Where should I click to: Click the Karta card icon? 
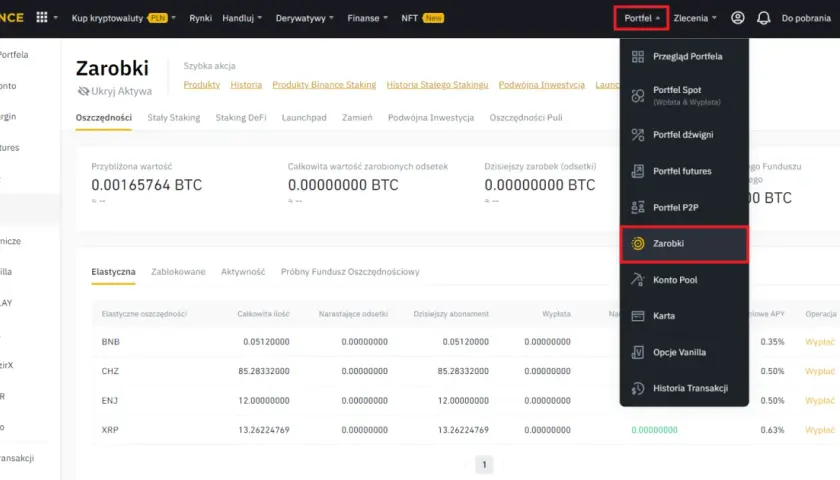(638, 316)
